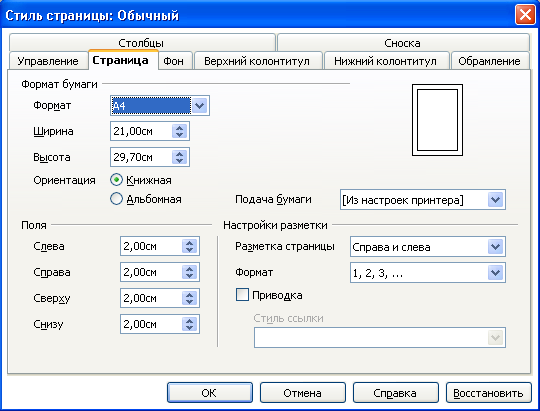Click the page preview thumbnail
The image size is (540, 411).
437,120
